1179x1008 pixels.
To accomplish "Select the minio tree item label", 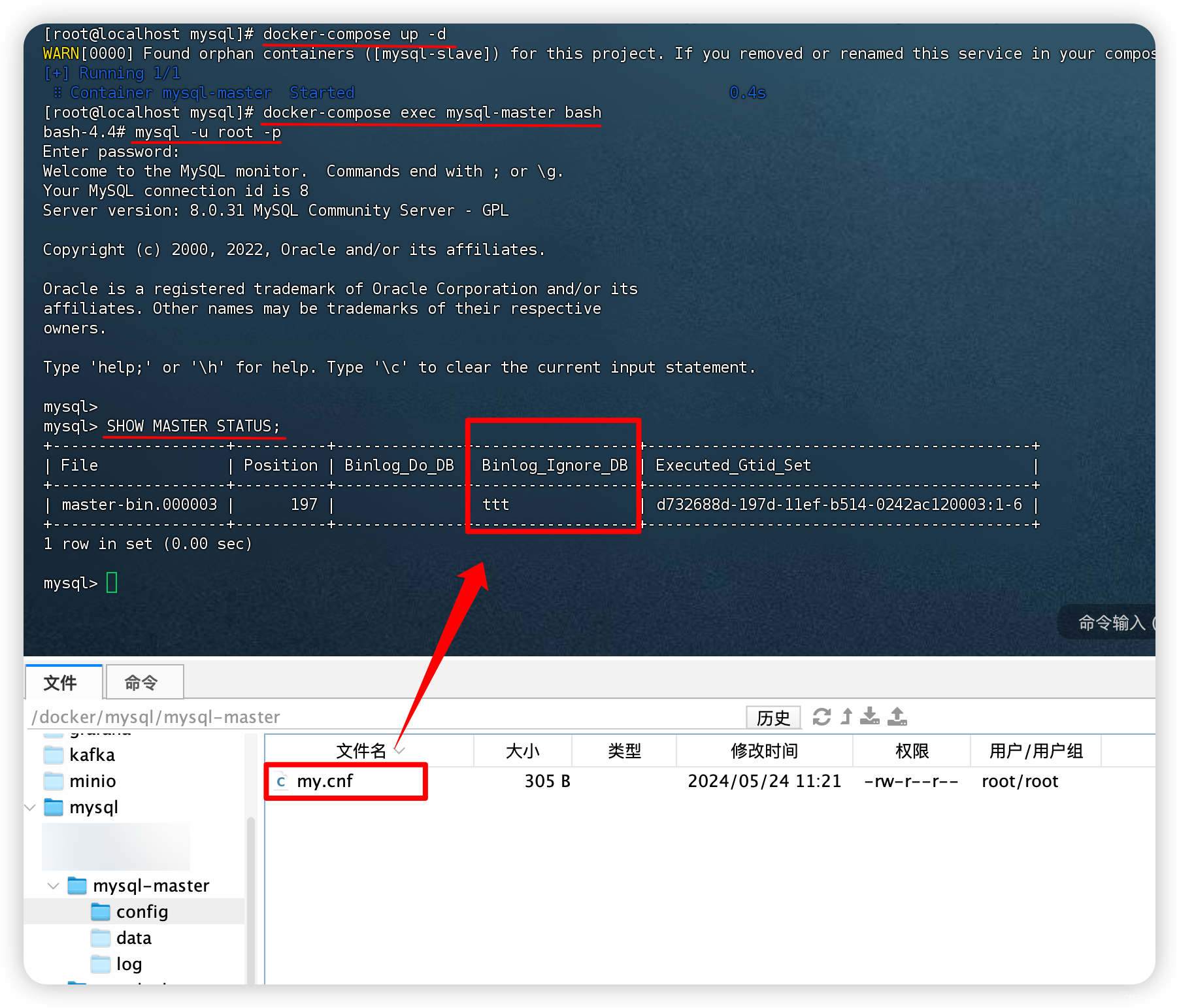I will [x=93, y=781].
